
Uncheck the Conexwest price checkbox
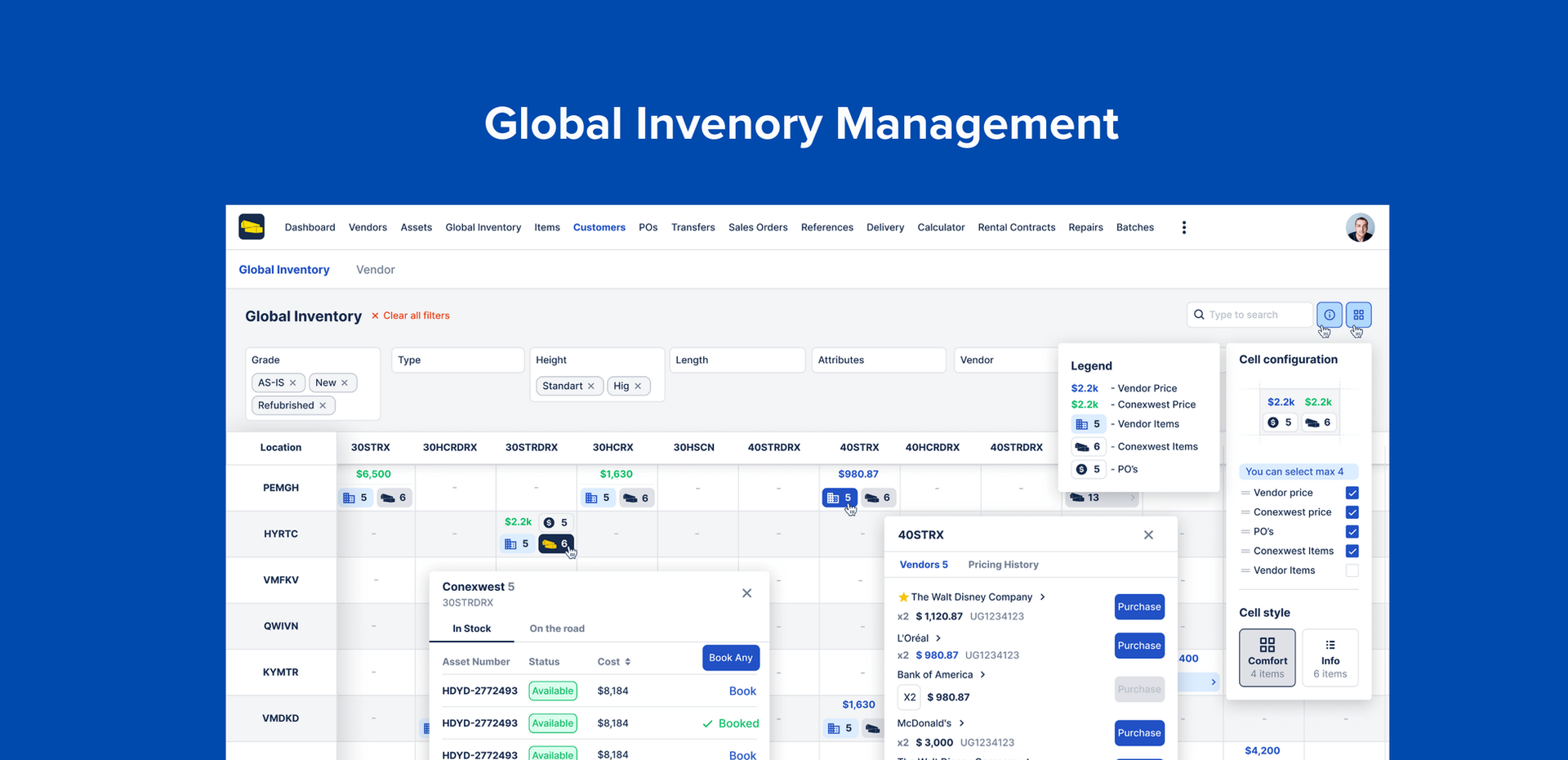click(1352, 512)
